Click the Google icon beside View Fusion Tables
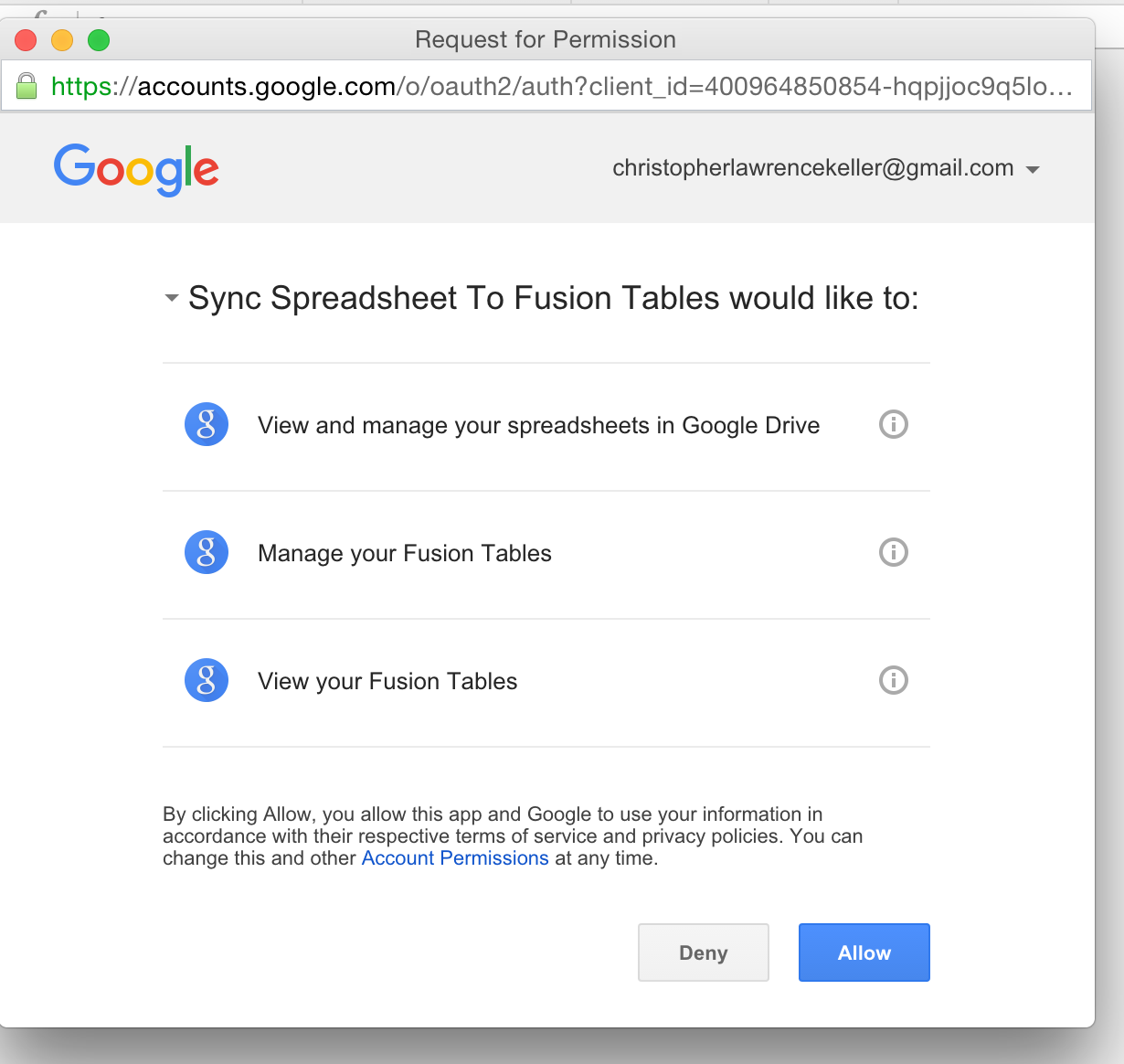 pyautogui.click(x=207, y=680)
